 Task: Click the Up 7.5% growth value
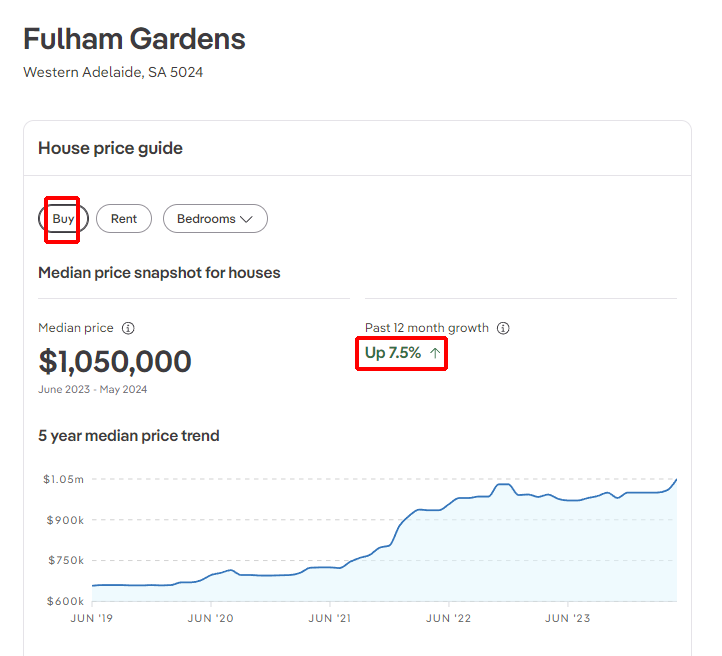pyautogui.click(x=393, y=353)
